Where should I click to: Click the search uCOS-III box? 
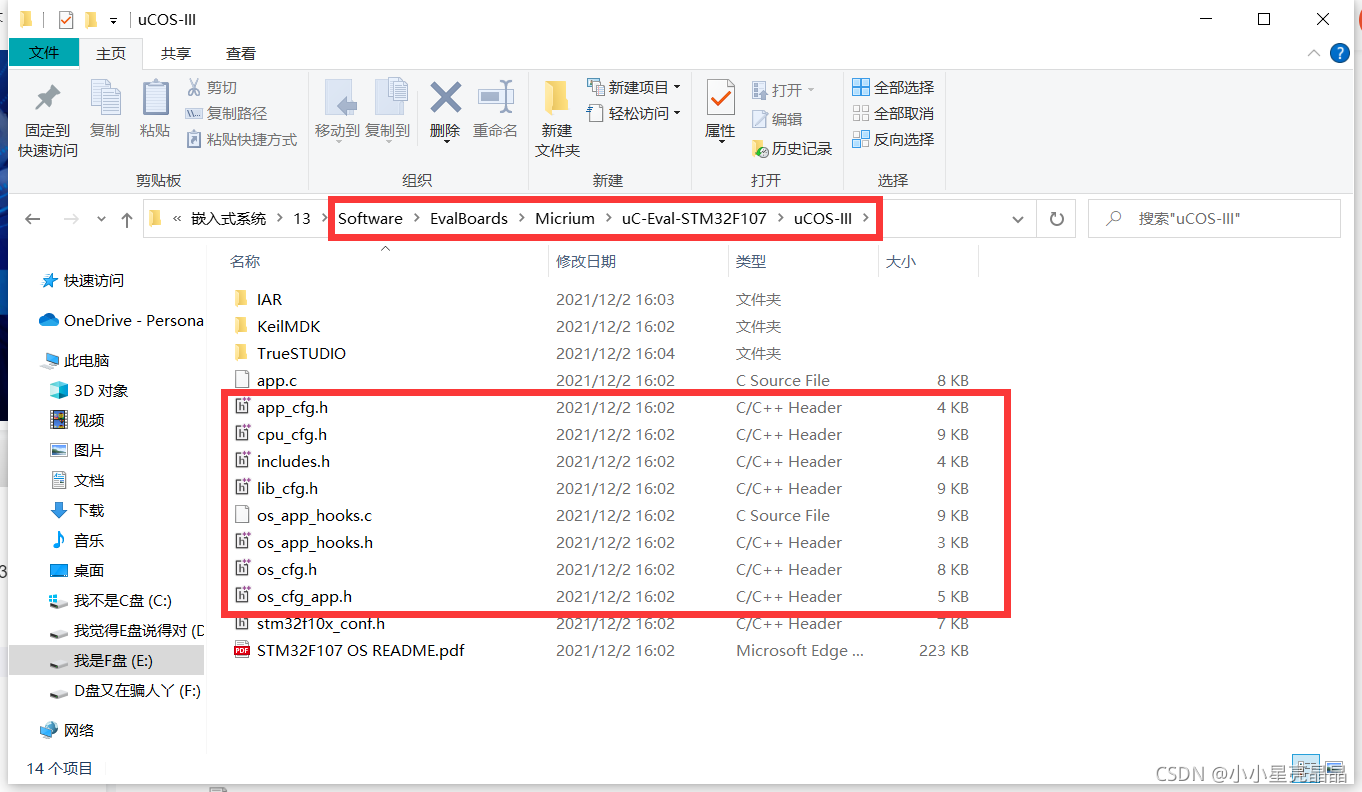coord(1214,219)
